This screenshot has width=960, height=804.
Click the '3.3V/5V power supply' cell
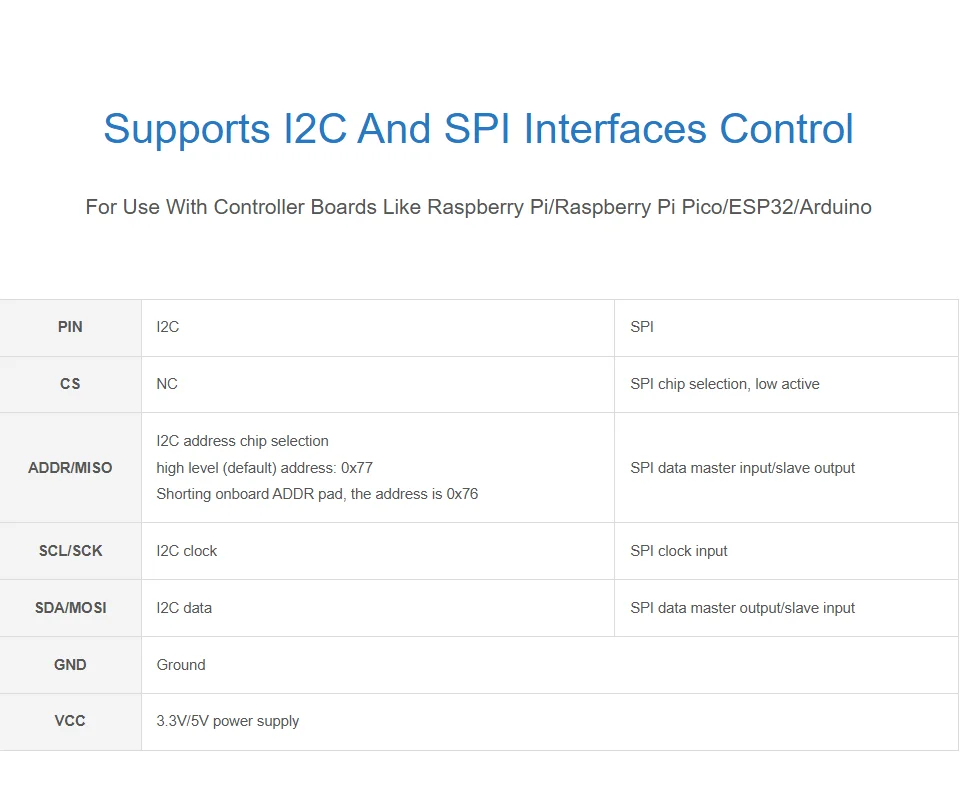550,721
